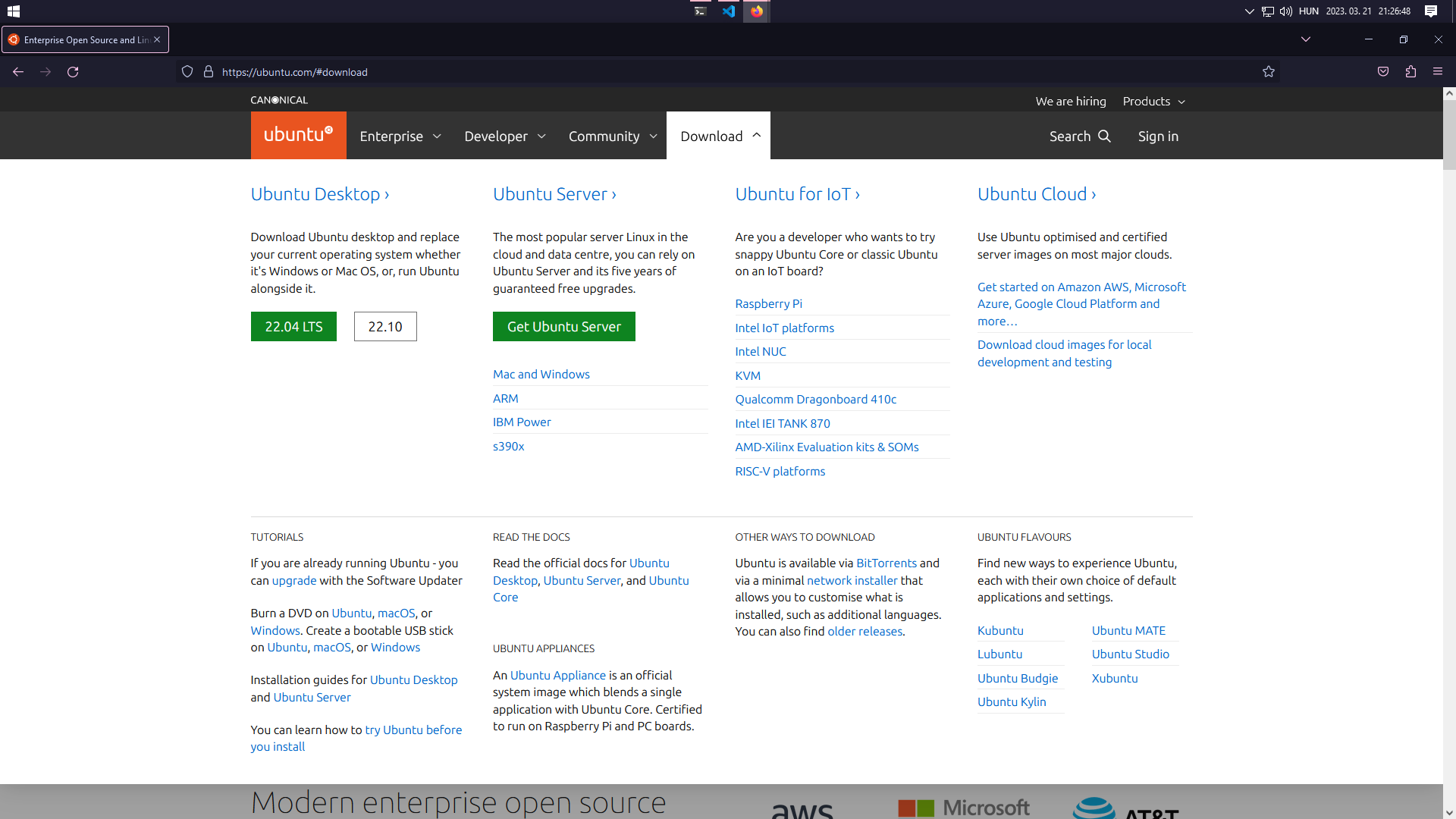Screen dimensions: 1456x819
Task: Open AMD-Xilinx Evaluation kits & SOMs link
Action: (827, 447)
